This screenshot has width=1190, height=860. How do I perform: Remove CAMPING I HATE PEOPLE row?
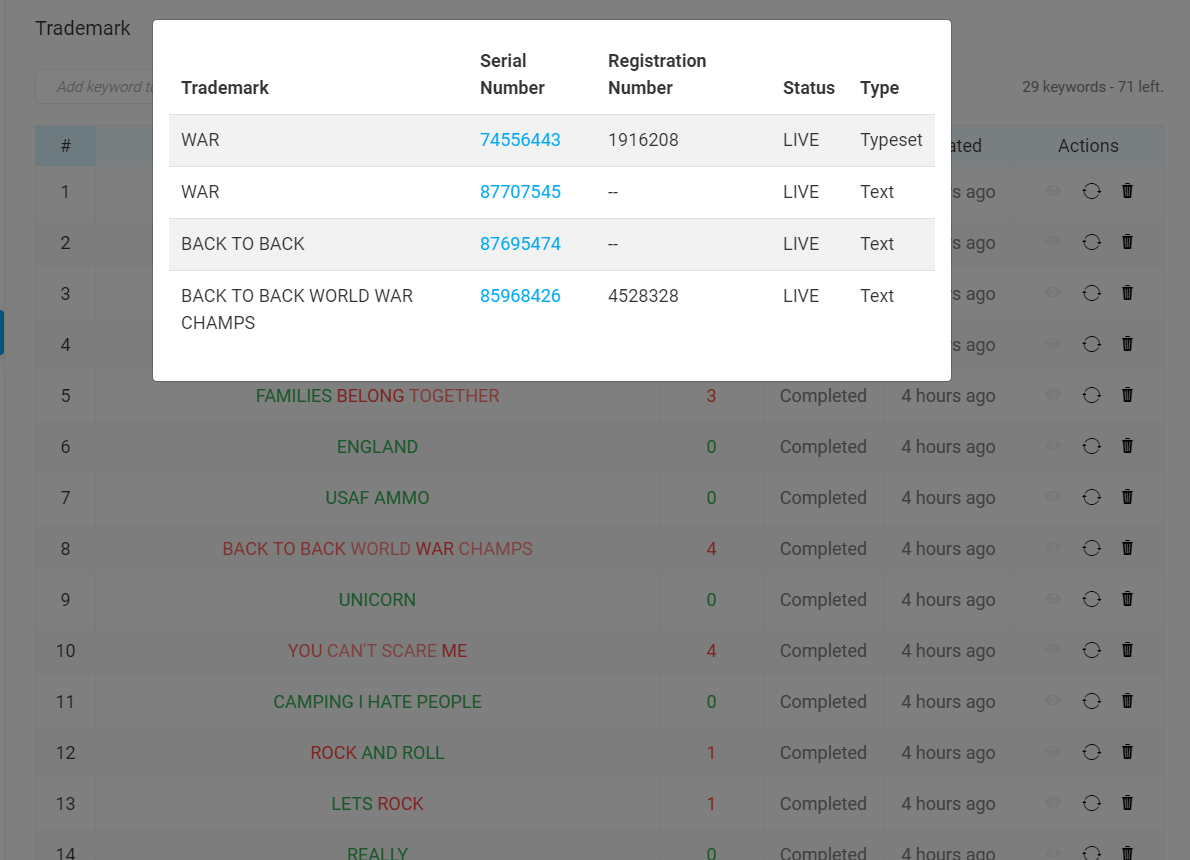pyautogui.click(x=1127, y=701)
